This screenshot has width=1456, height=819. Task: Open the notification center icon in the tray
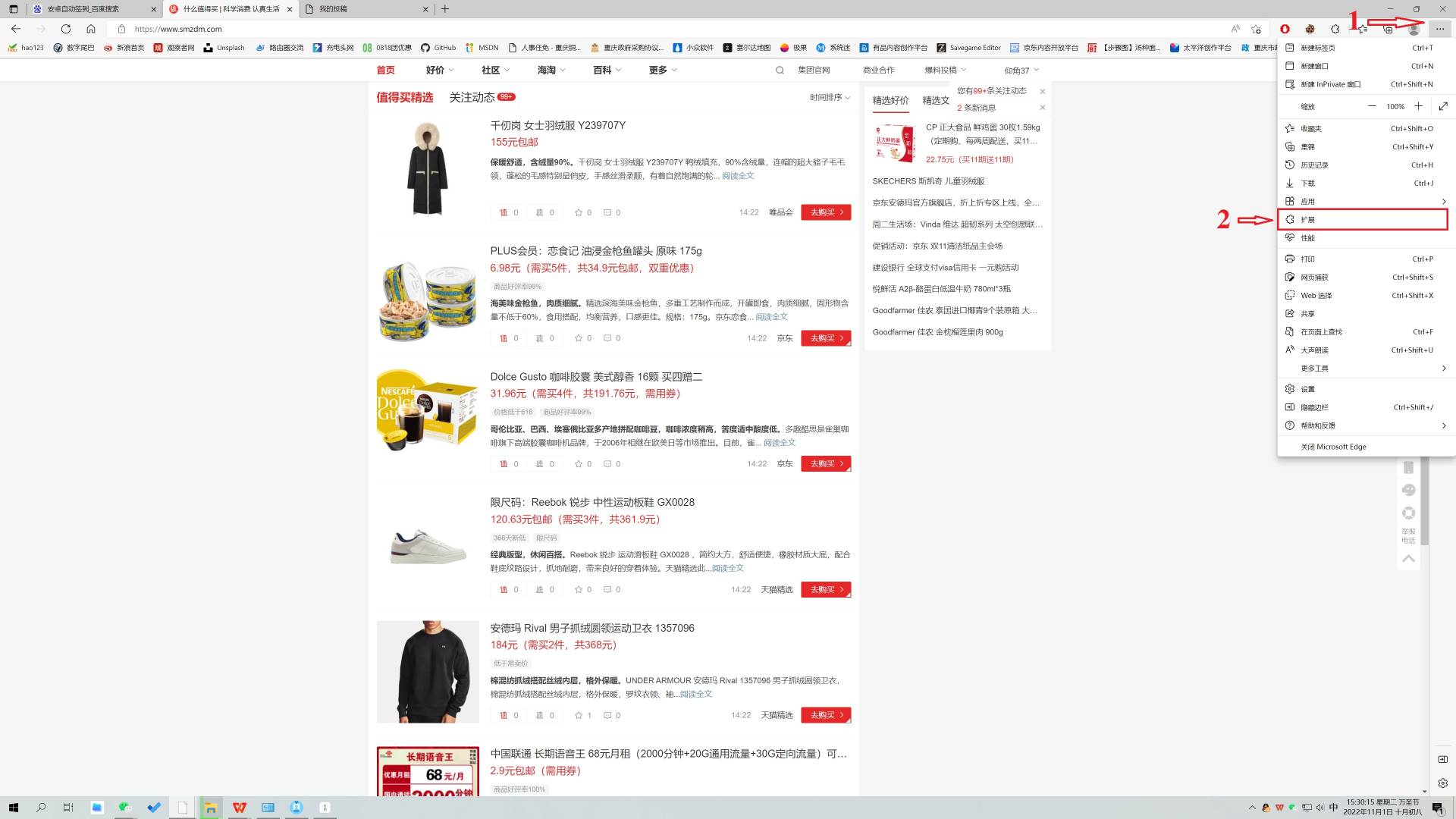1437,808
